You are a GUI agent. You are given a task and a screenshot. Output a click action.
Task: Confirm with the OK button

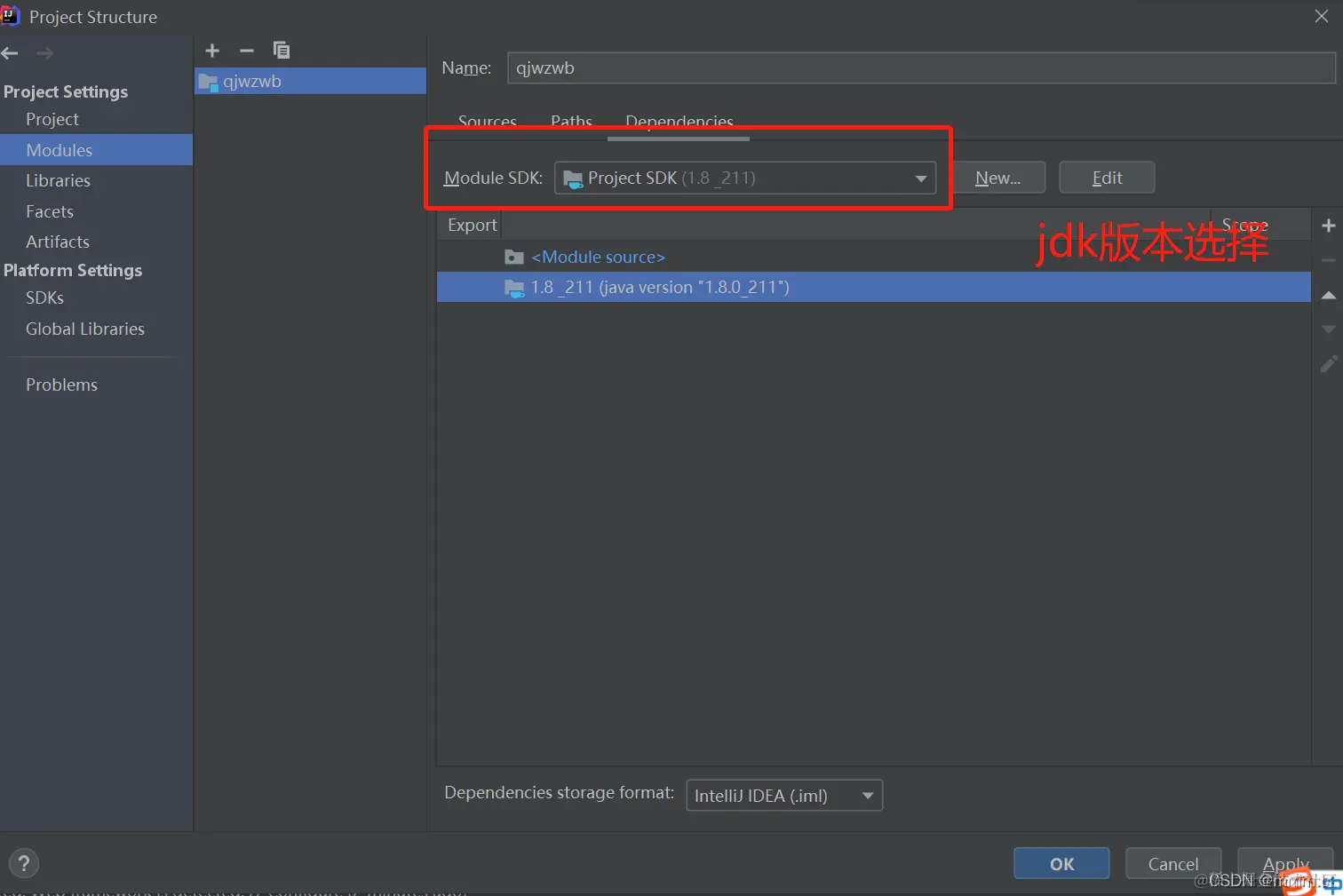pyautogui.click(x=1061, y=863)
